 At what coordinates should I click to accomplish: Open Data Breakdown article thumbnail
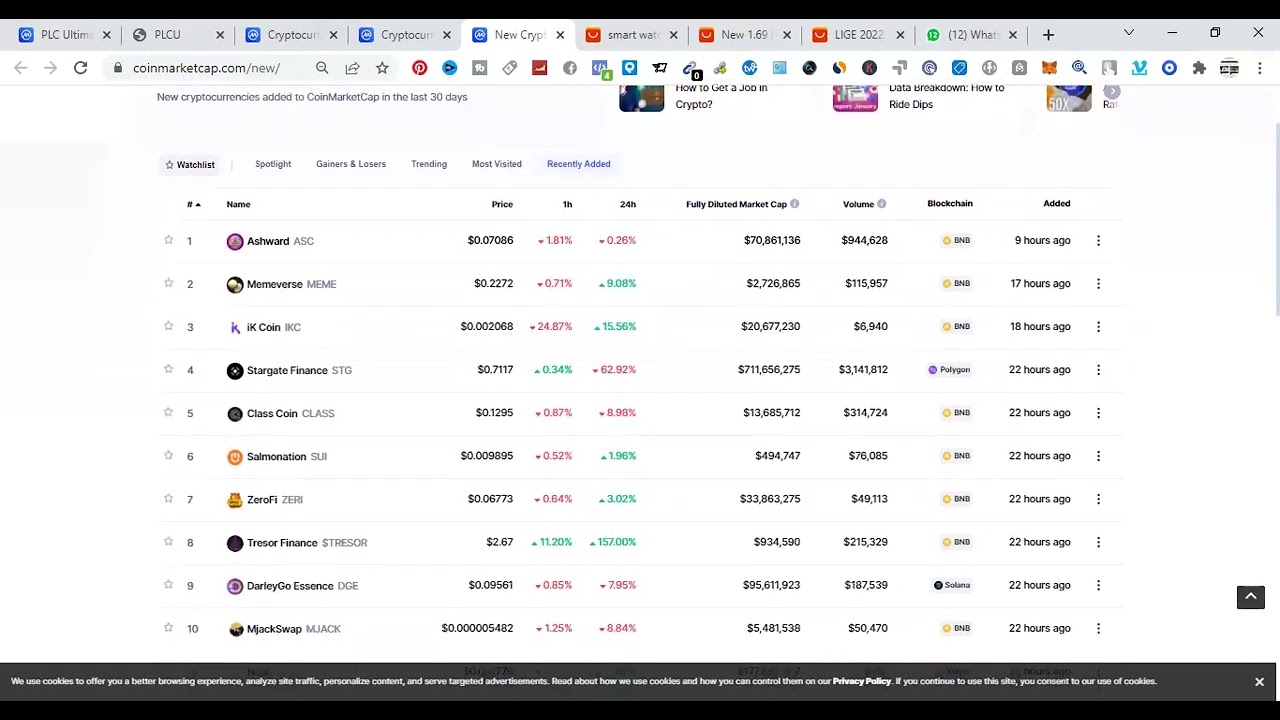[855, 97]
